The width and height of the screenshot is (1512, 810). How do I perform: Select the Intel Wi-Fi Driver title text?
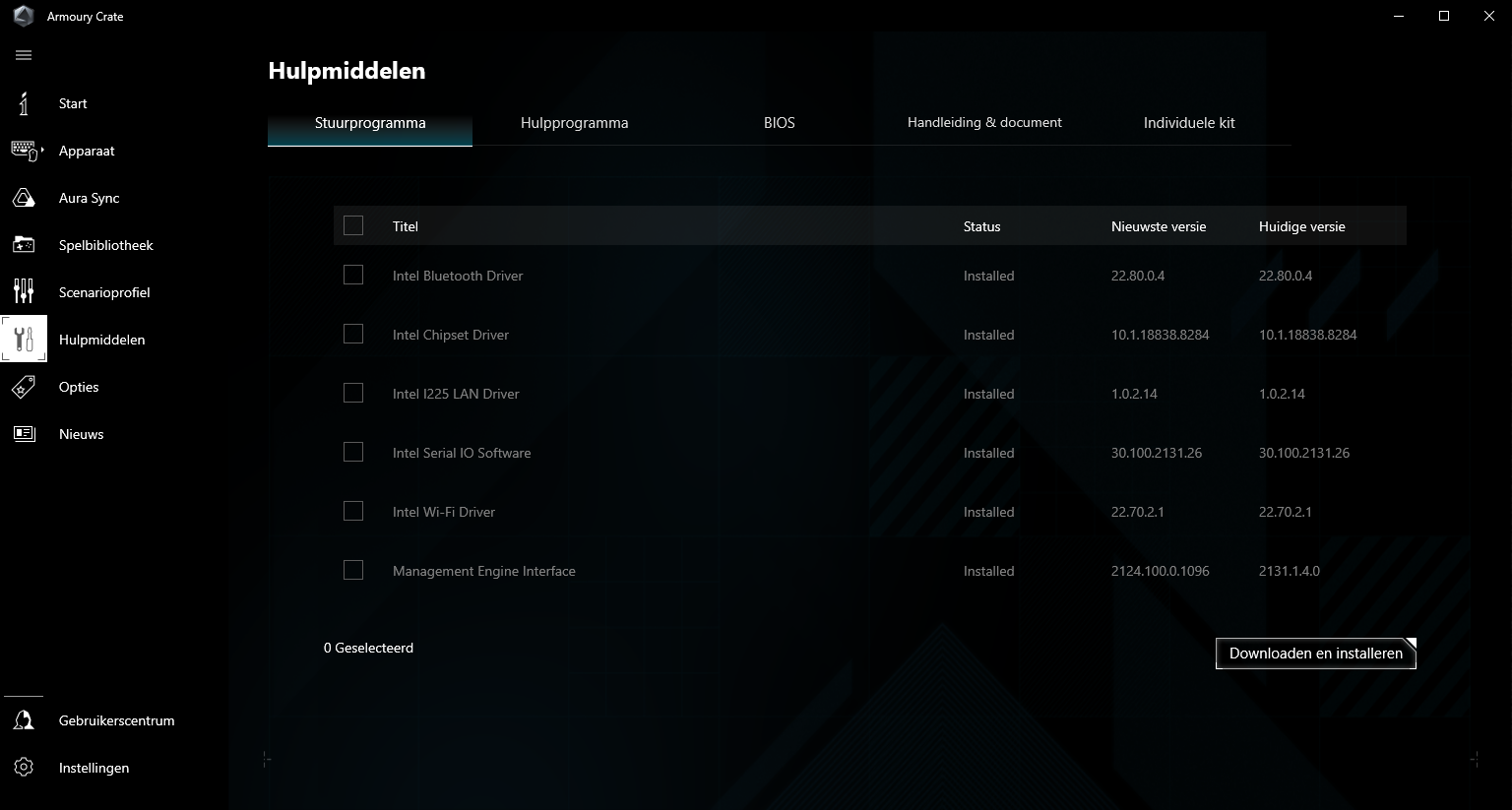[x=444, y=512]
